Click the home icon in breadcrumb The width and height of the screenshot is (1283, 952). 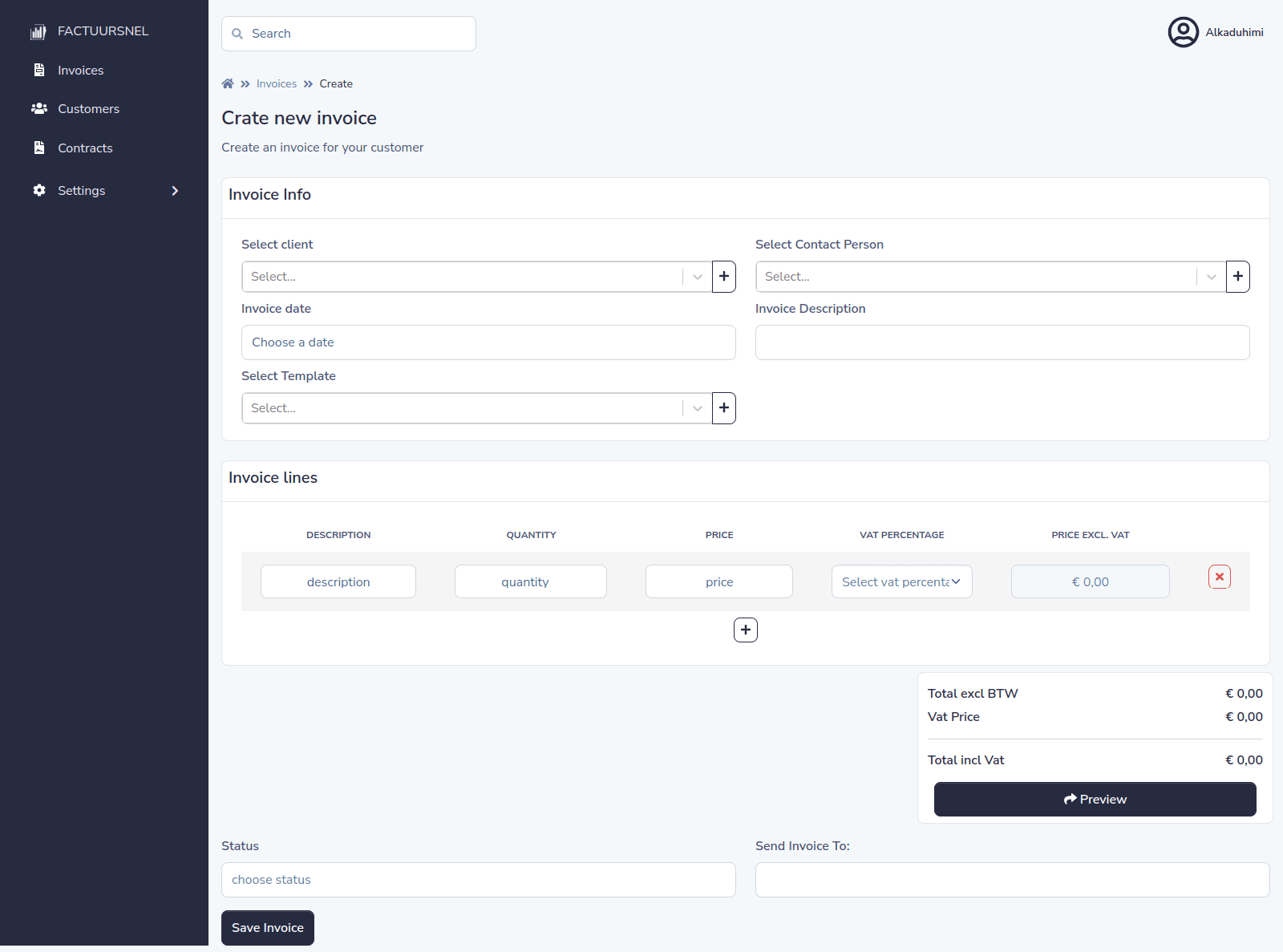pyautogui.click(x=228, y=83)
